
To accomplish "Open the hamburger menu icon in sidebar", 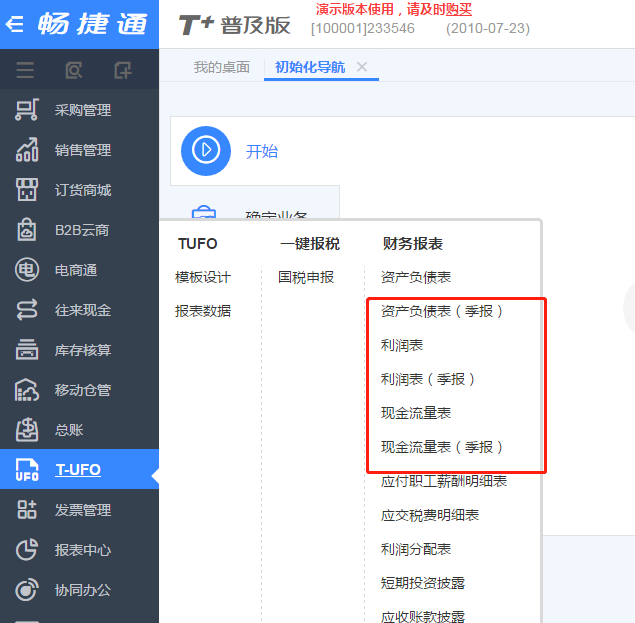I will click(x=25, y=70).
